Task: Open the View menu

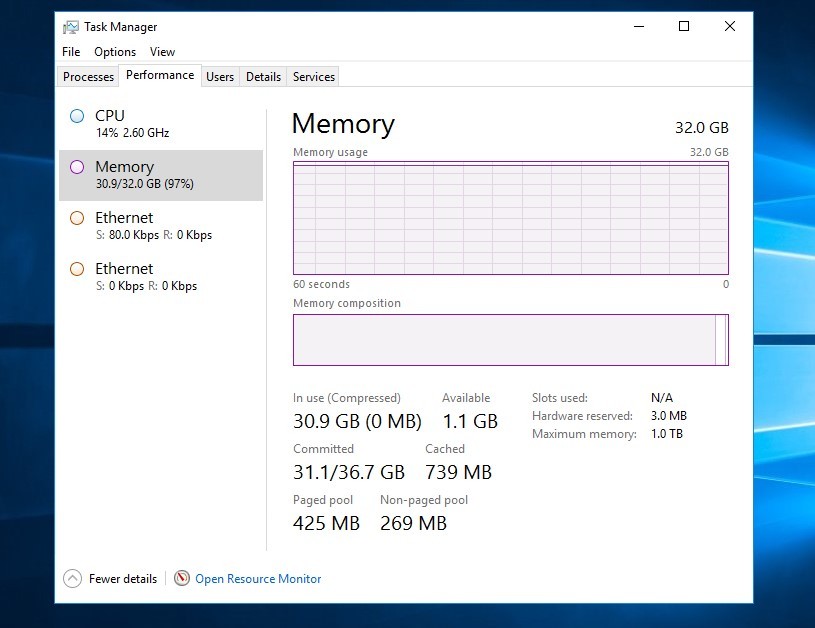Action: (x=162, y=52)
